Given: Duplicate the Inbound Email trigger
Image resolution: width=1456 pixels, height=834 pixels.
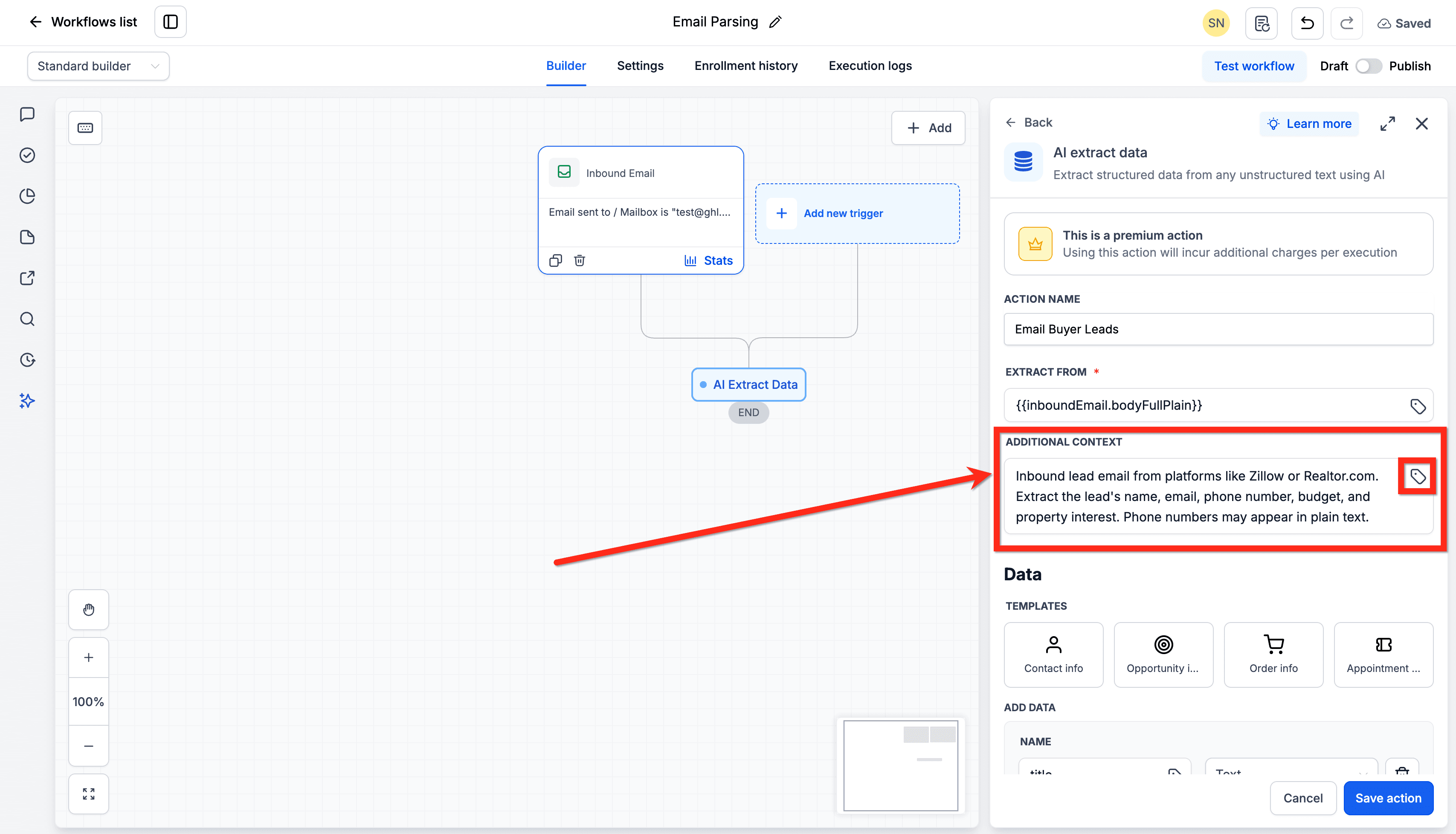Looking at the screenshot, I should pos(555,261).
